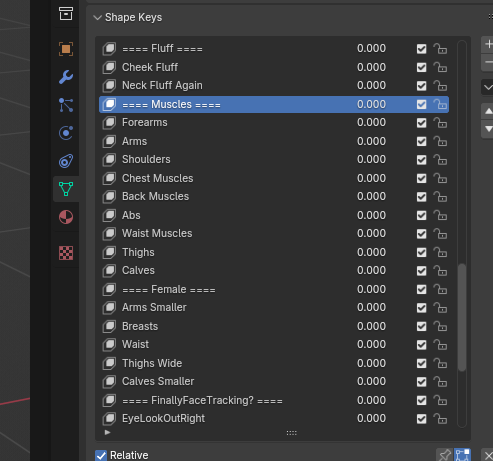This screenshot has width=493, height=461.
Task: Click the Calves shape key icon
Action: click(109, 271)
